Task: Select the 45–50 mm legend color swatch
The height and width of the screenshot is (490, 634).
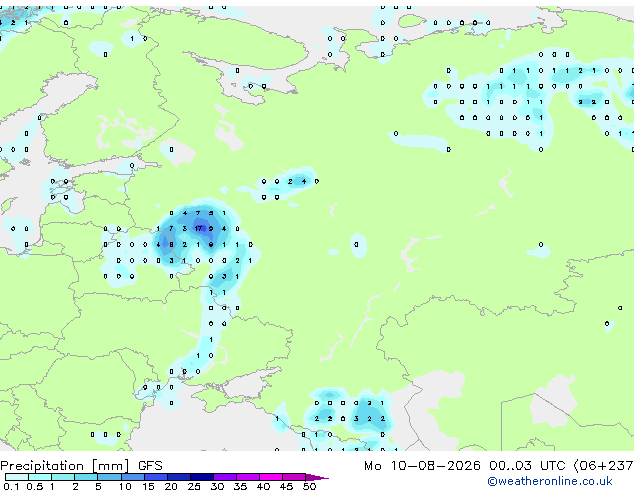Action: pyautogui.click(x=294, y=477)
